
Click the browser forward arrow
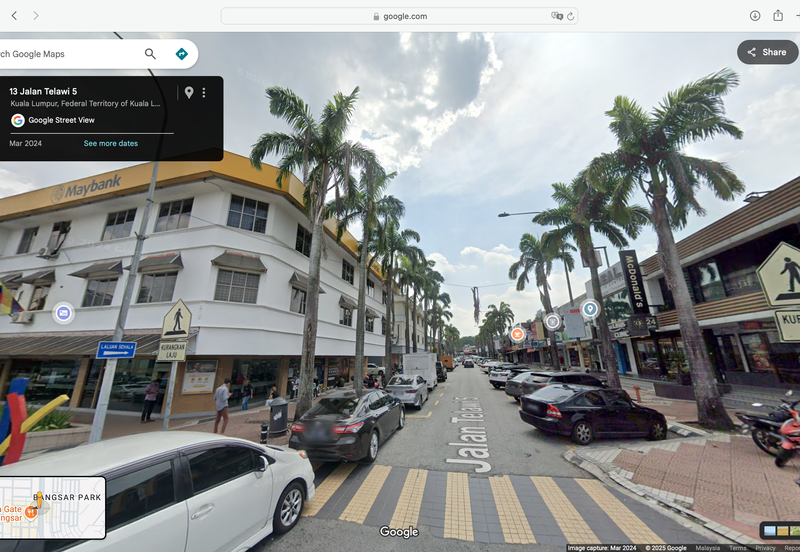[36, 16]
